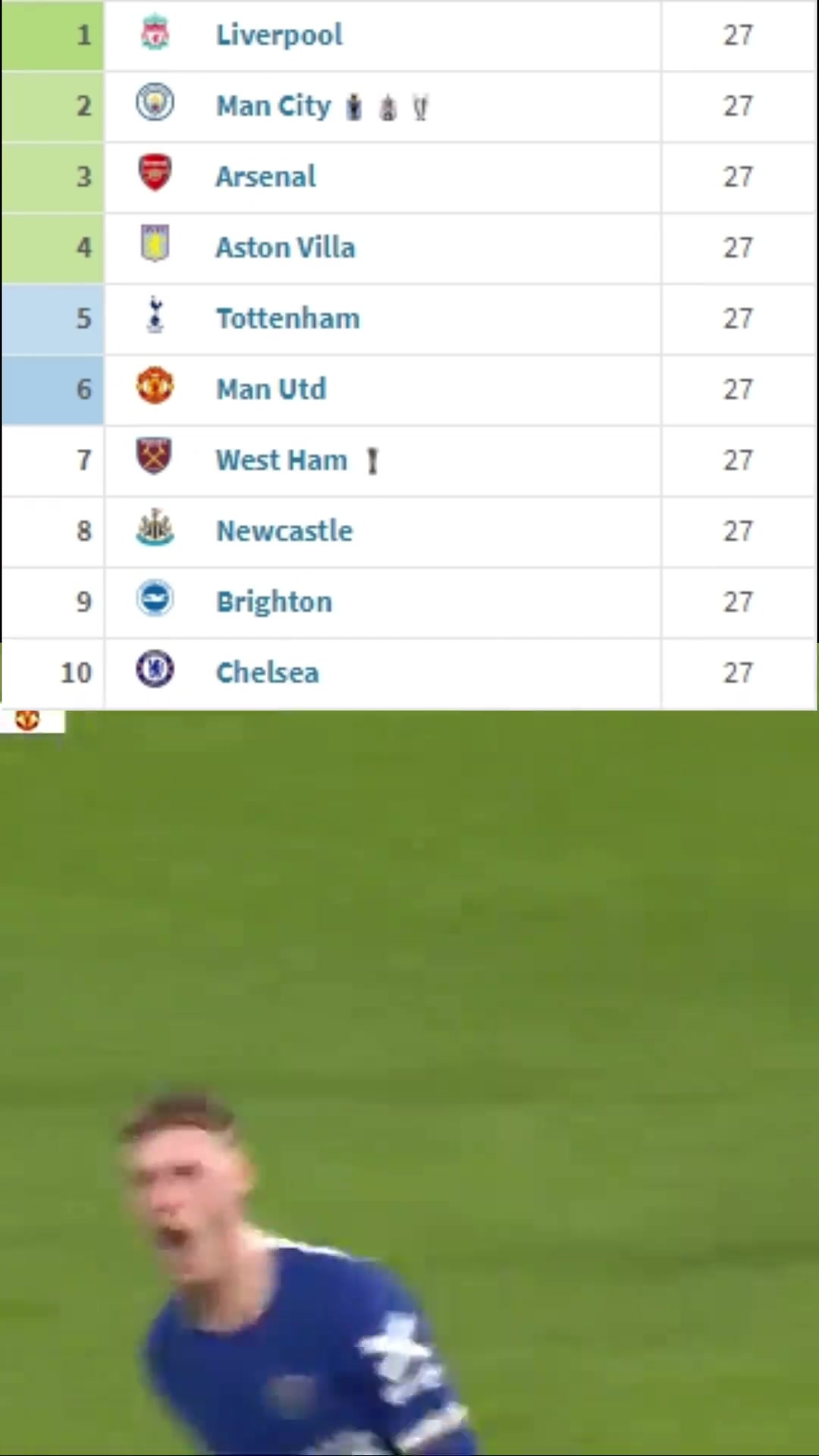
Task: Click the small Man Utd badge below table
Action: tap(27, 720)
